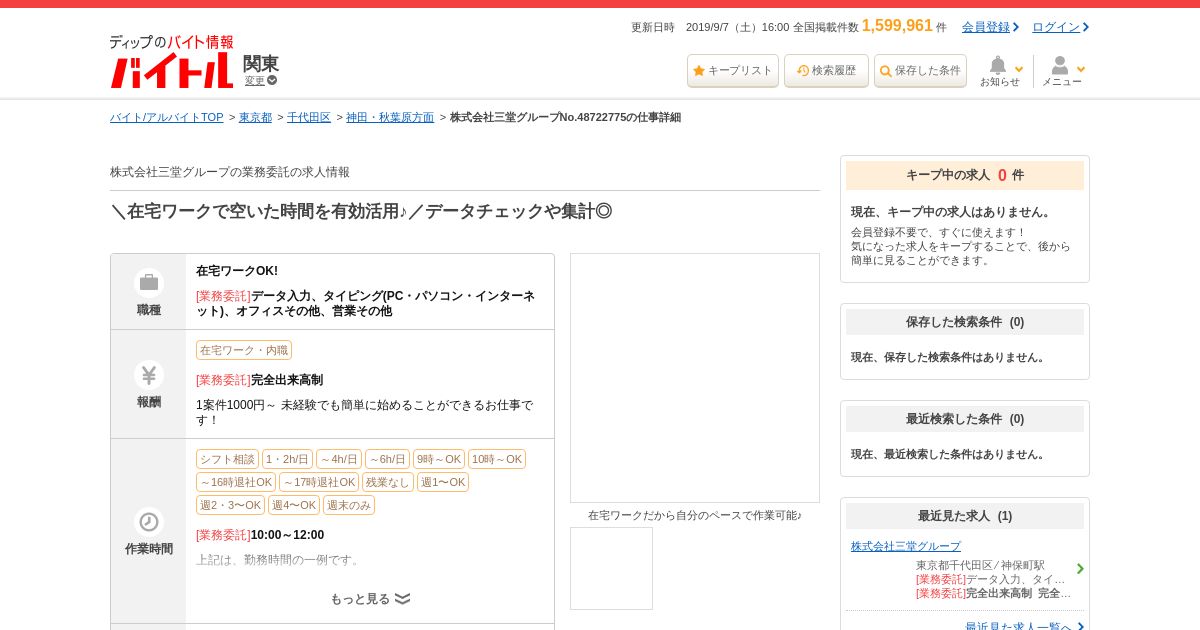Select the 10時～OK tag
This screenshot has height=630, width=1200.
(x=497, y=459)
